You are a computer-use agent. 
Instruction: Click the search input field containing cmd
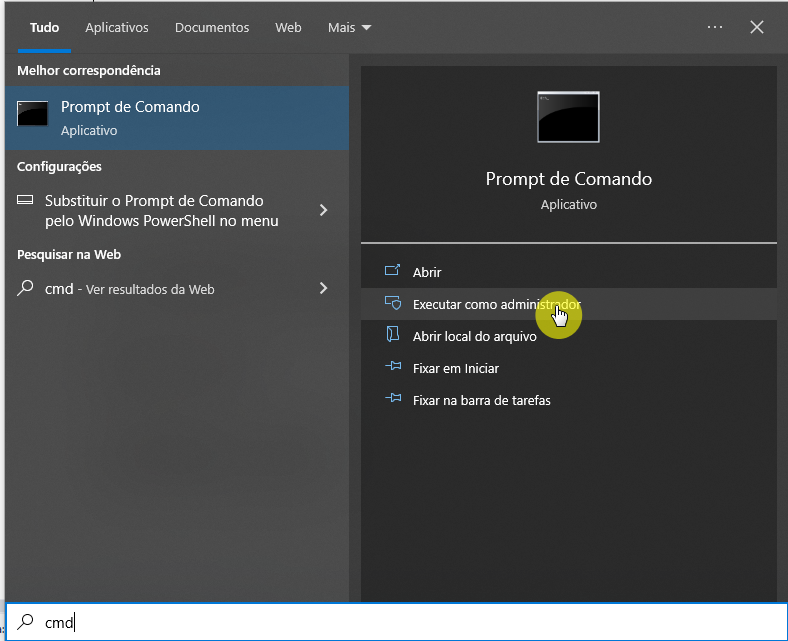click(x=397, y=622)
